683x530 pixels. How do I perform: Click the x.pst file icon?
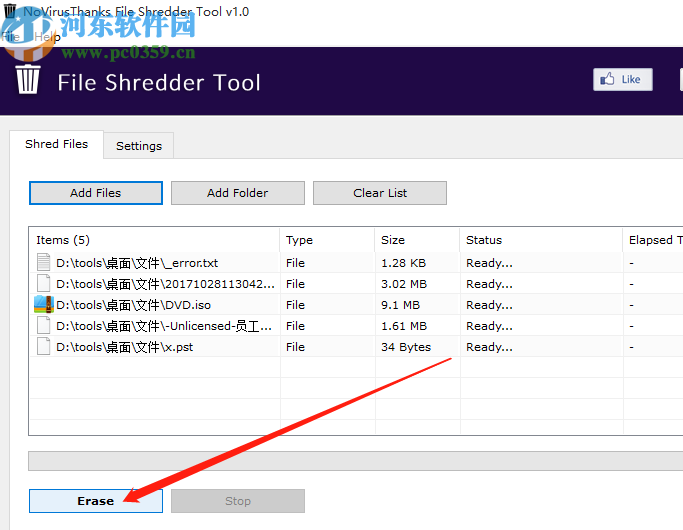coord(43,347)
